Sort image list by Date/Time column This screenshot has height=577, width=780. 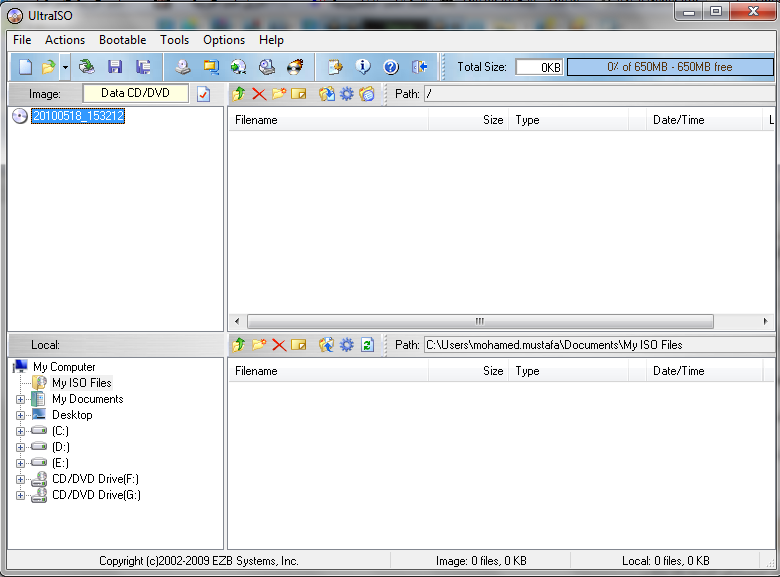coord(704,120)
